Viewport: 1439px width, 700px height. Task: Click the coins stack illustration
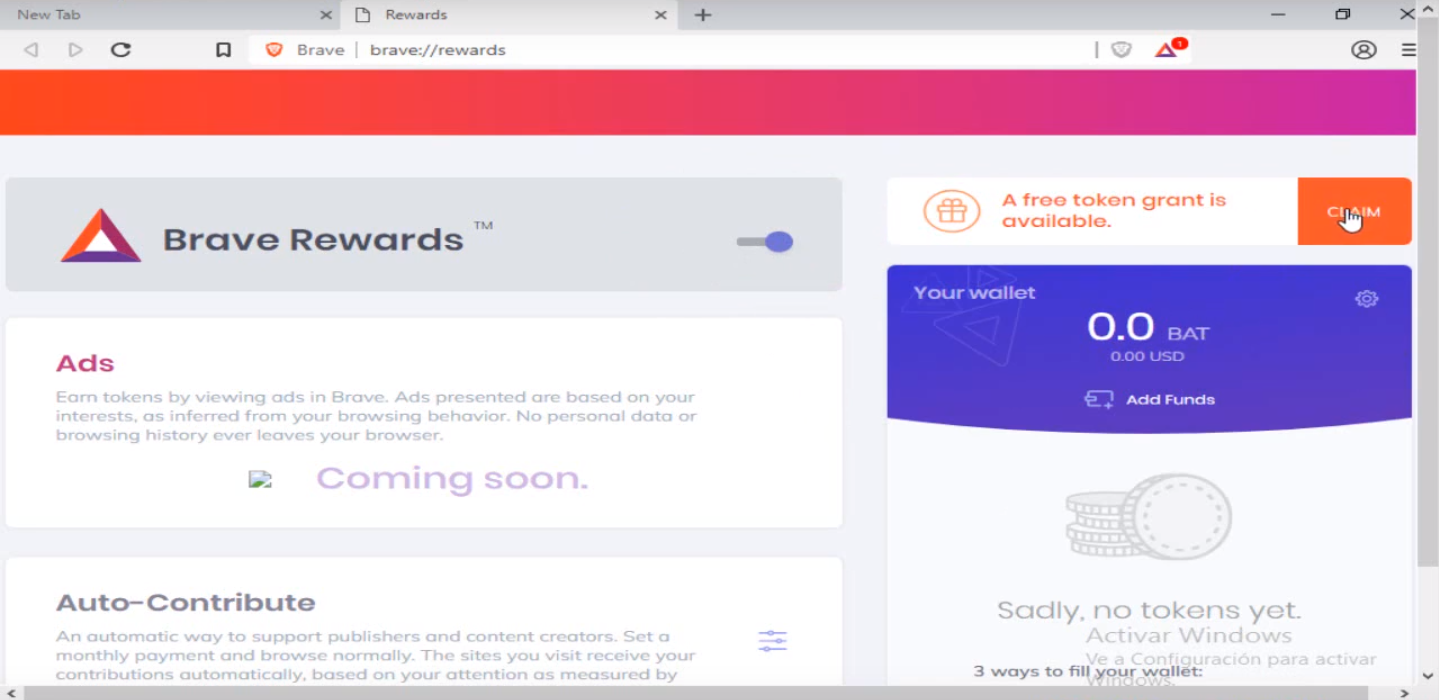click(1148, 517)
